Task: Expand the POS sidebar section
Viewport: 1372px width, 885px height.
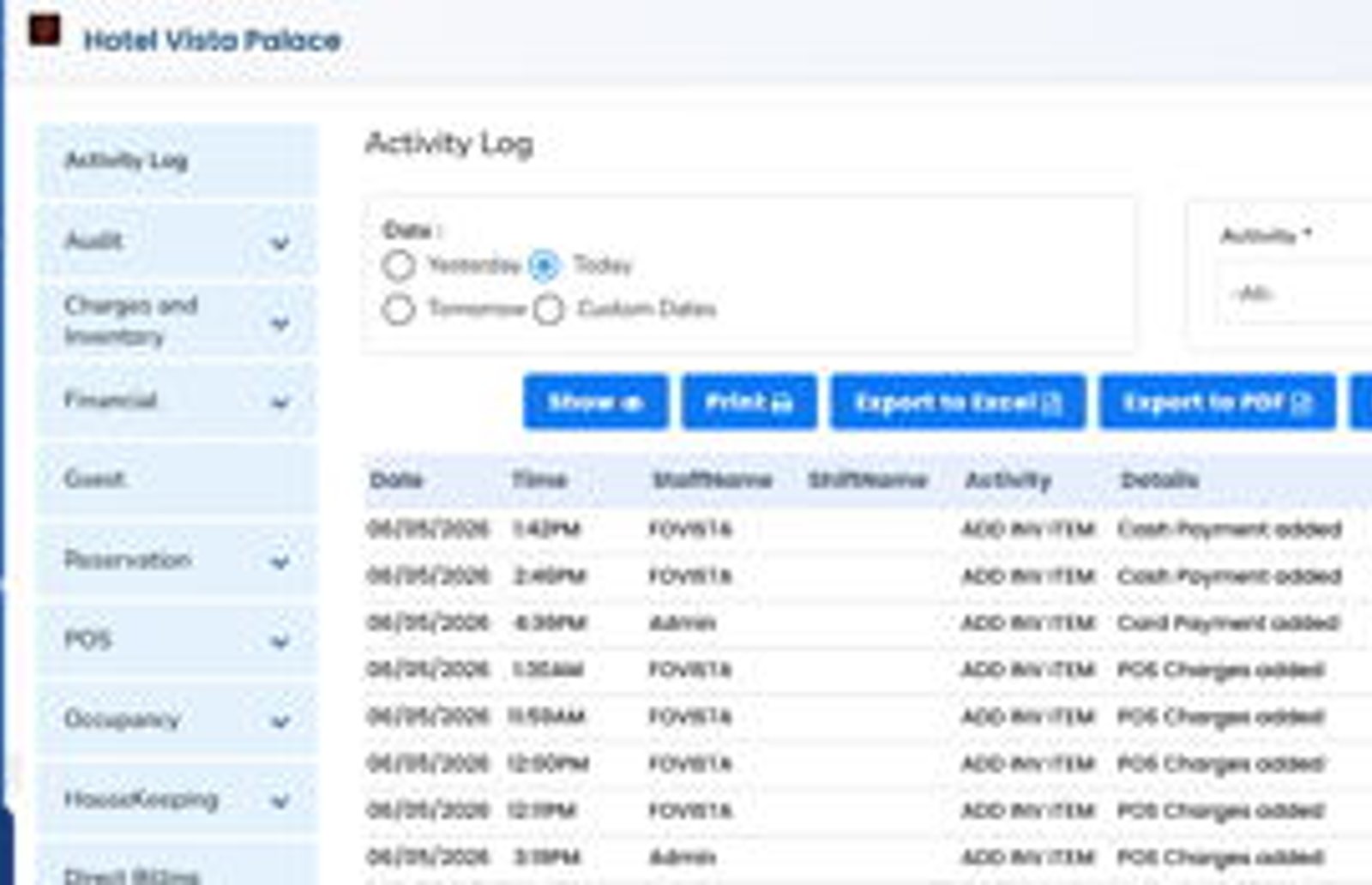Action: coord(177,640)
